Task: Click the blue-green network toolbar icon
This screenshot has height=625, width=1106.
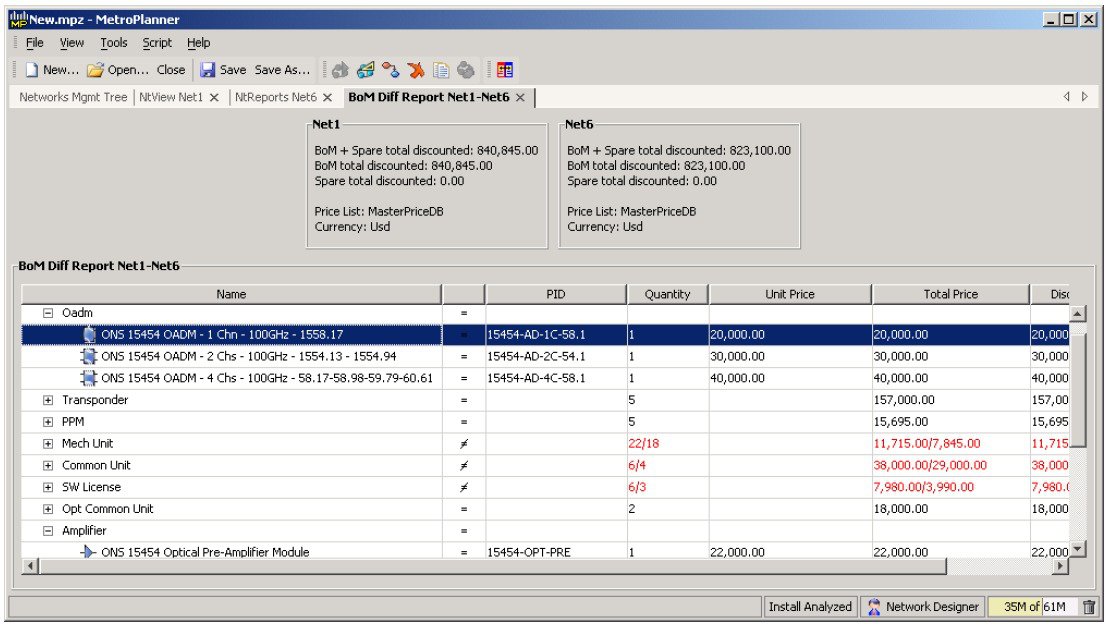Action: [365, 70]
